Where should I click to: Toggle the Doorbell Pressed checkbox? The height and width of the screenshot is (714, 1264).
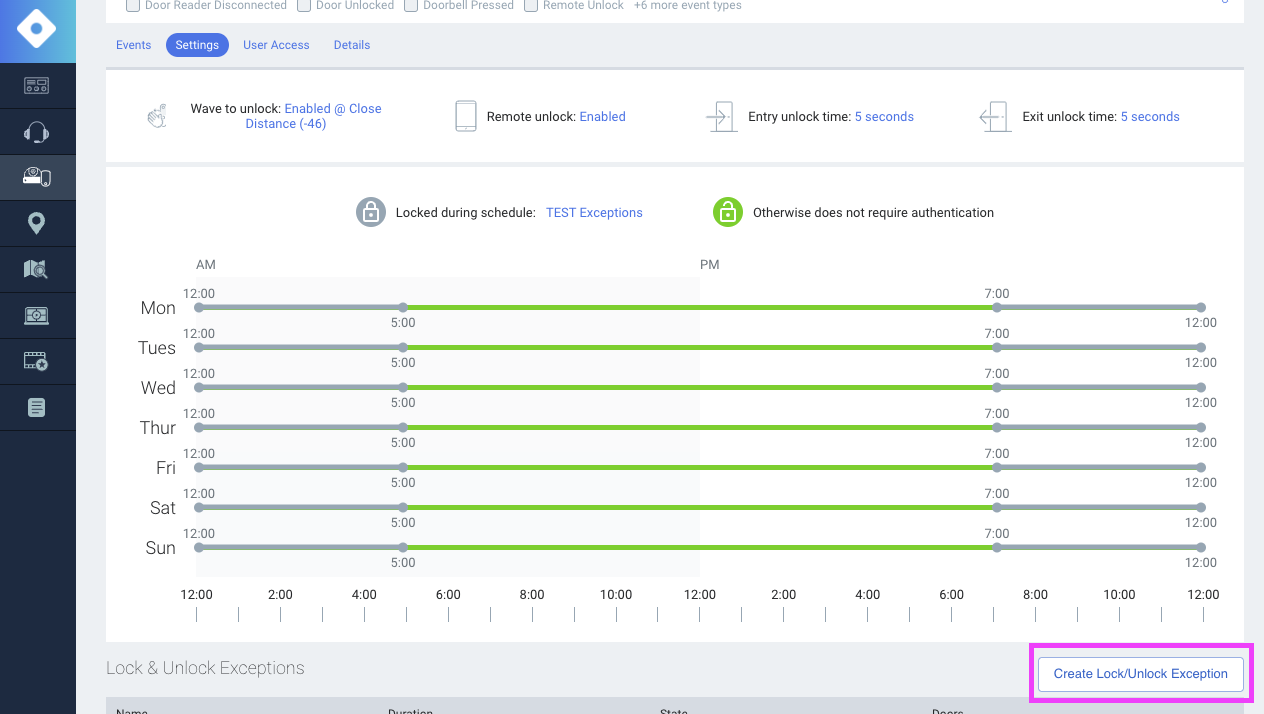click(412, 6)
